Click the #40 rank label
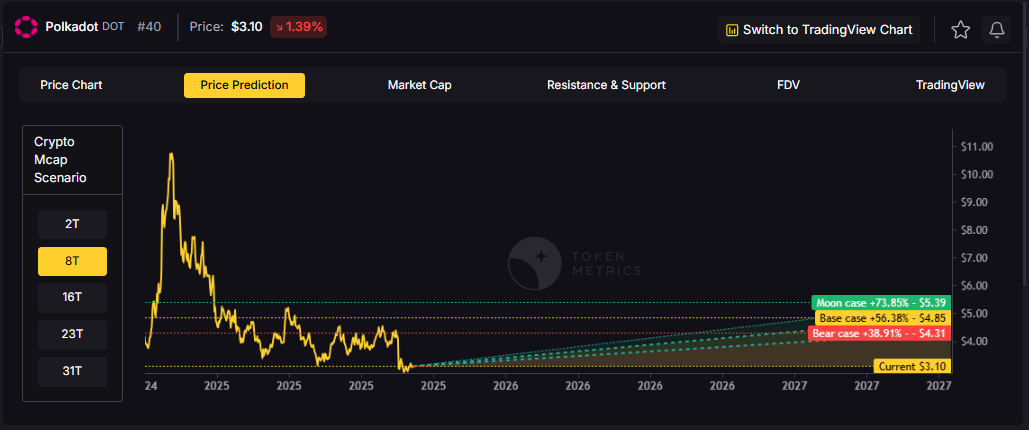The height and width of the screenshot is (430, 1029). pos(149,28)
